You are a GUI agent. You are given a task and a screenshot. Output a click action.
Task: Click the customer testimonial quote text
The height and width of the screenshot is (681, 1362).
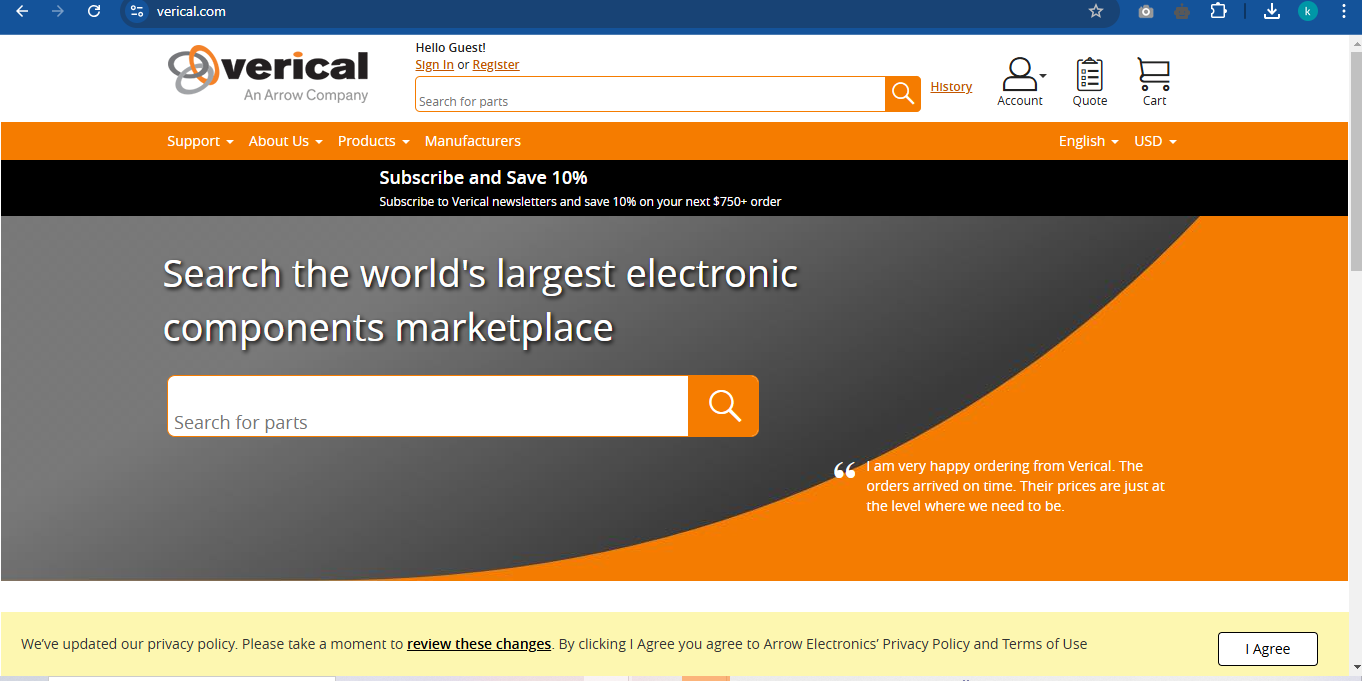[x=1015, y=486]
